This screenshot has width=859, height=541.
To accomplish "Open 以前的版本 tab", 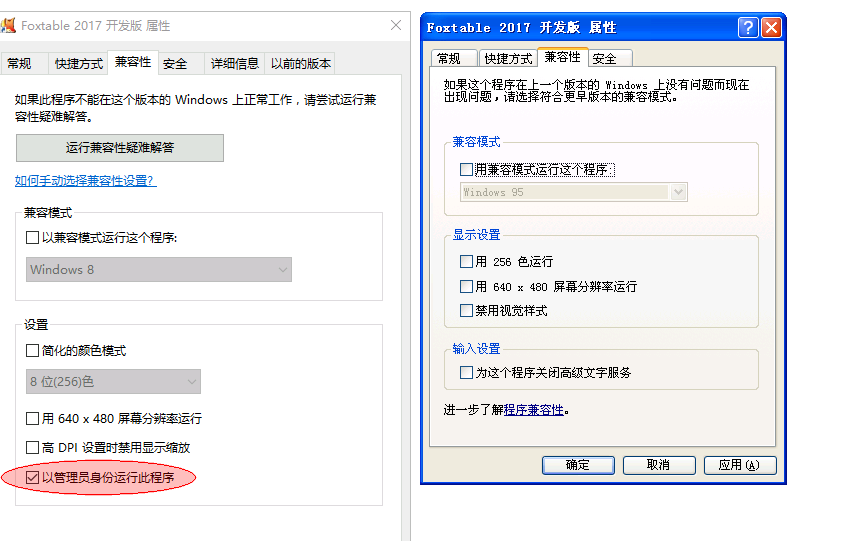I will (300, 64).
